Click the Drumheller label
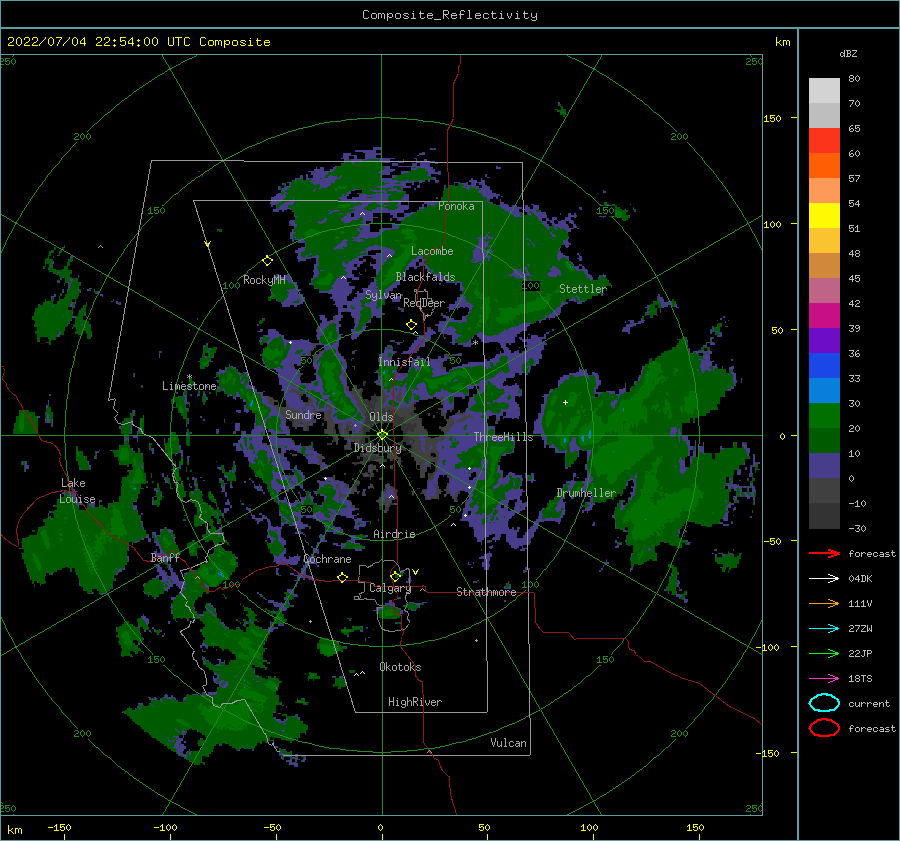Image resolution: width=900 pixels, height=841 pixels. pos(586,493)
